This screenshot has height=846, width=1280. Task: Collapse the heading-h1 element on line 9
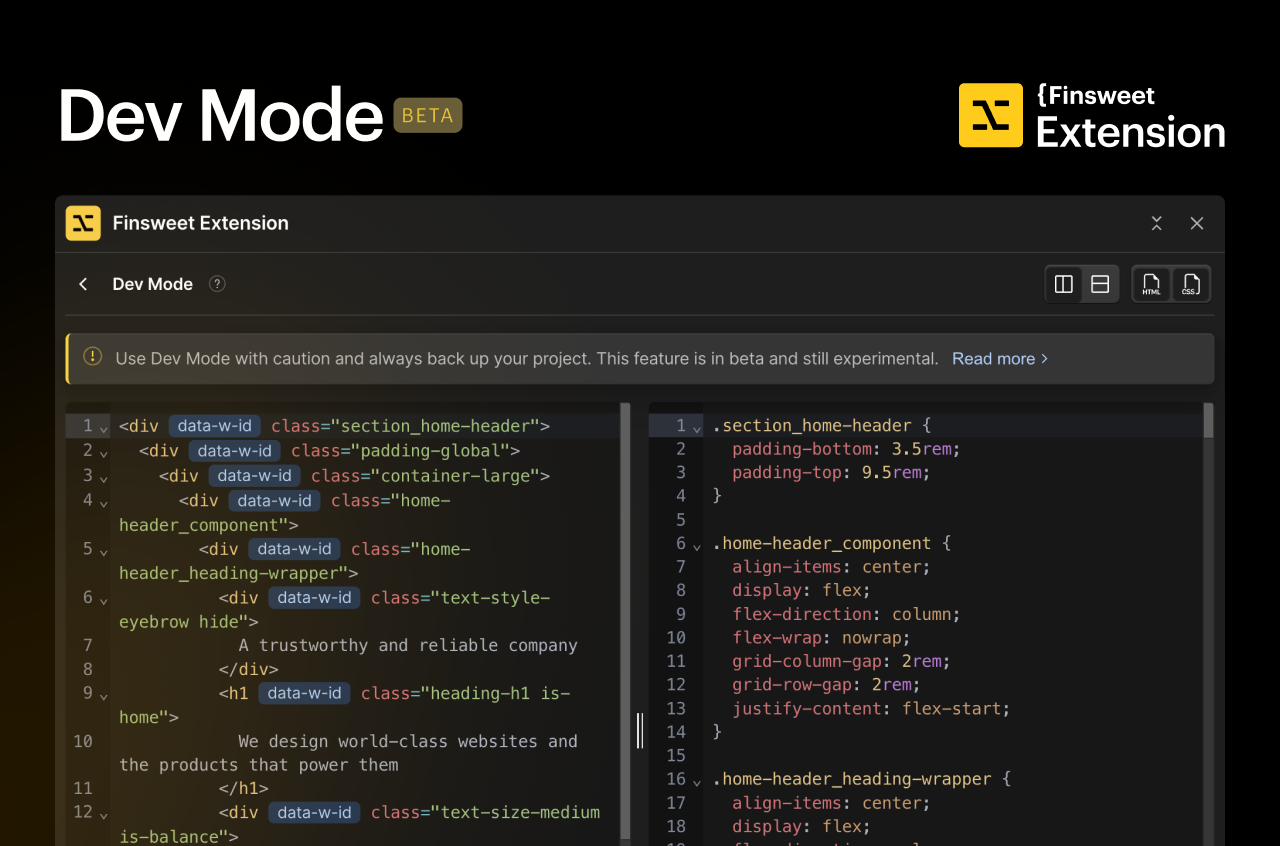pyautogui.click(x=102, y=694)
